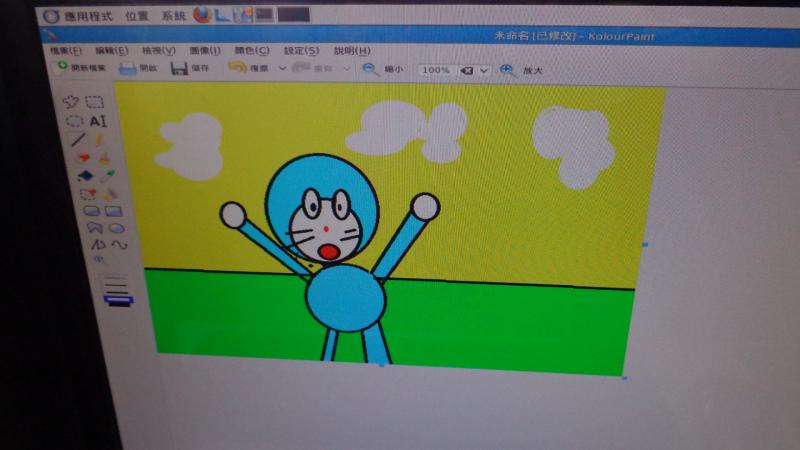The width and height of the screenshot is (800, 450).
Task: Select the Rectangular selection tool
Action: click(94, 102)
